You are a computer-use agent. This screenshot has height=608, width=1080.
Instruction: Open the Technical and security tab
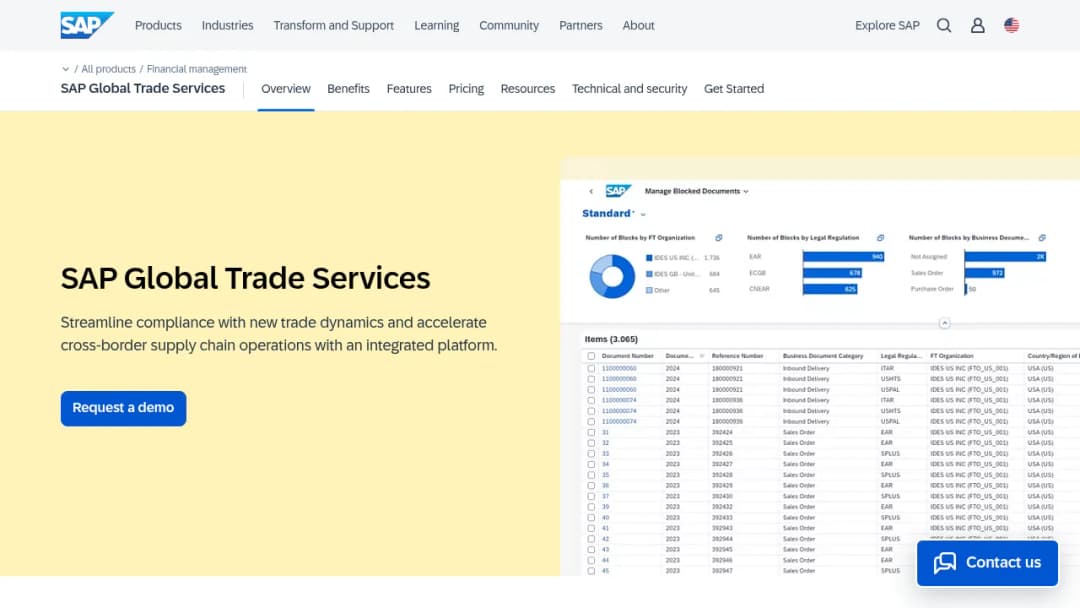tap(630, 89)
